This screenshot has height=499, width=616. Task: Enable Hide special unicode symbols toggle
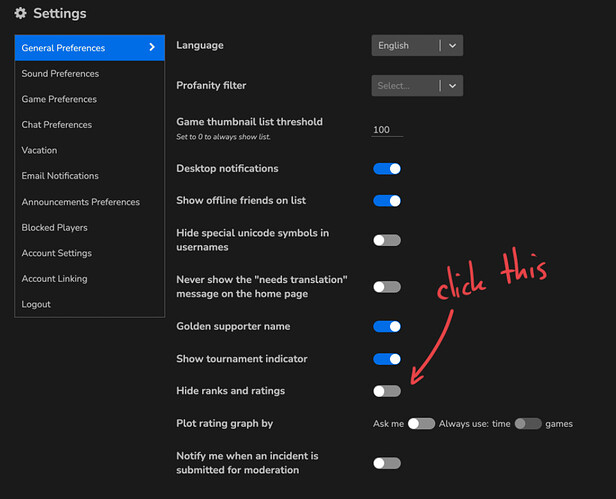tap(387, 240)
